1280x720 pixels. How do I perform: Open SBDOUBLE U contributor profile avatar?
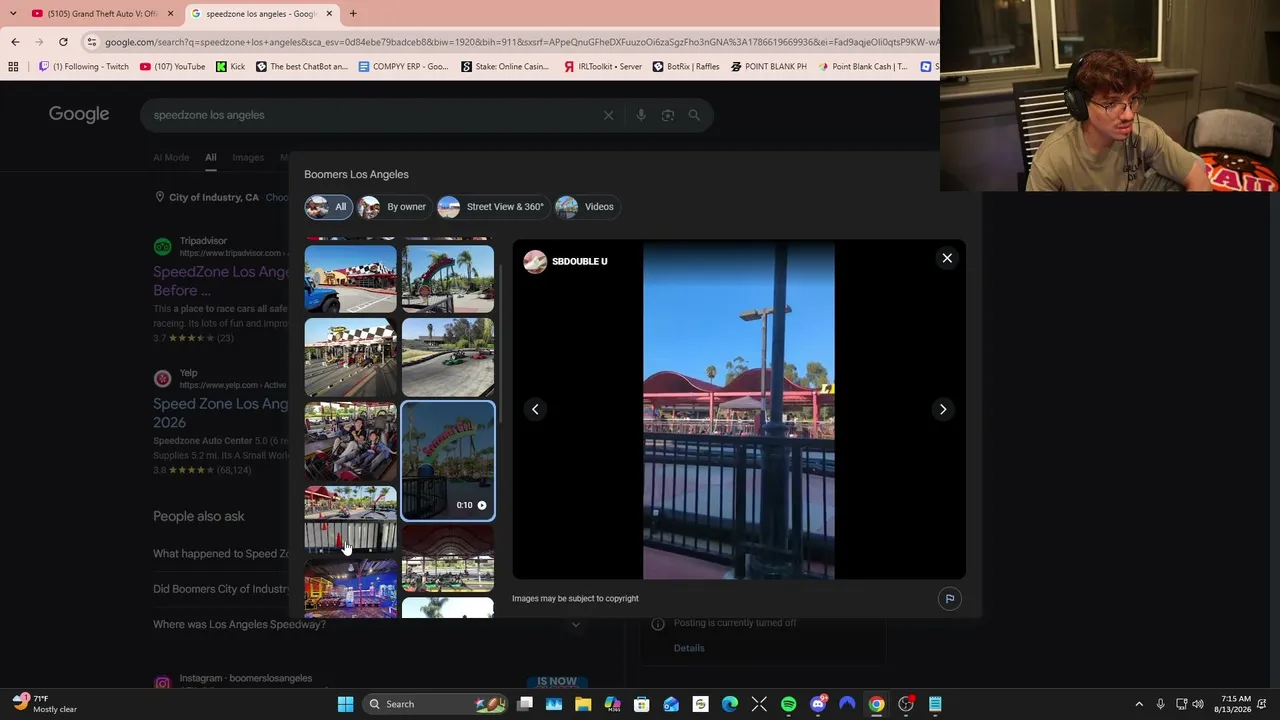pyautogui.click(x=535, y=262)
